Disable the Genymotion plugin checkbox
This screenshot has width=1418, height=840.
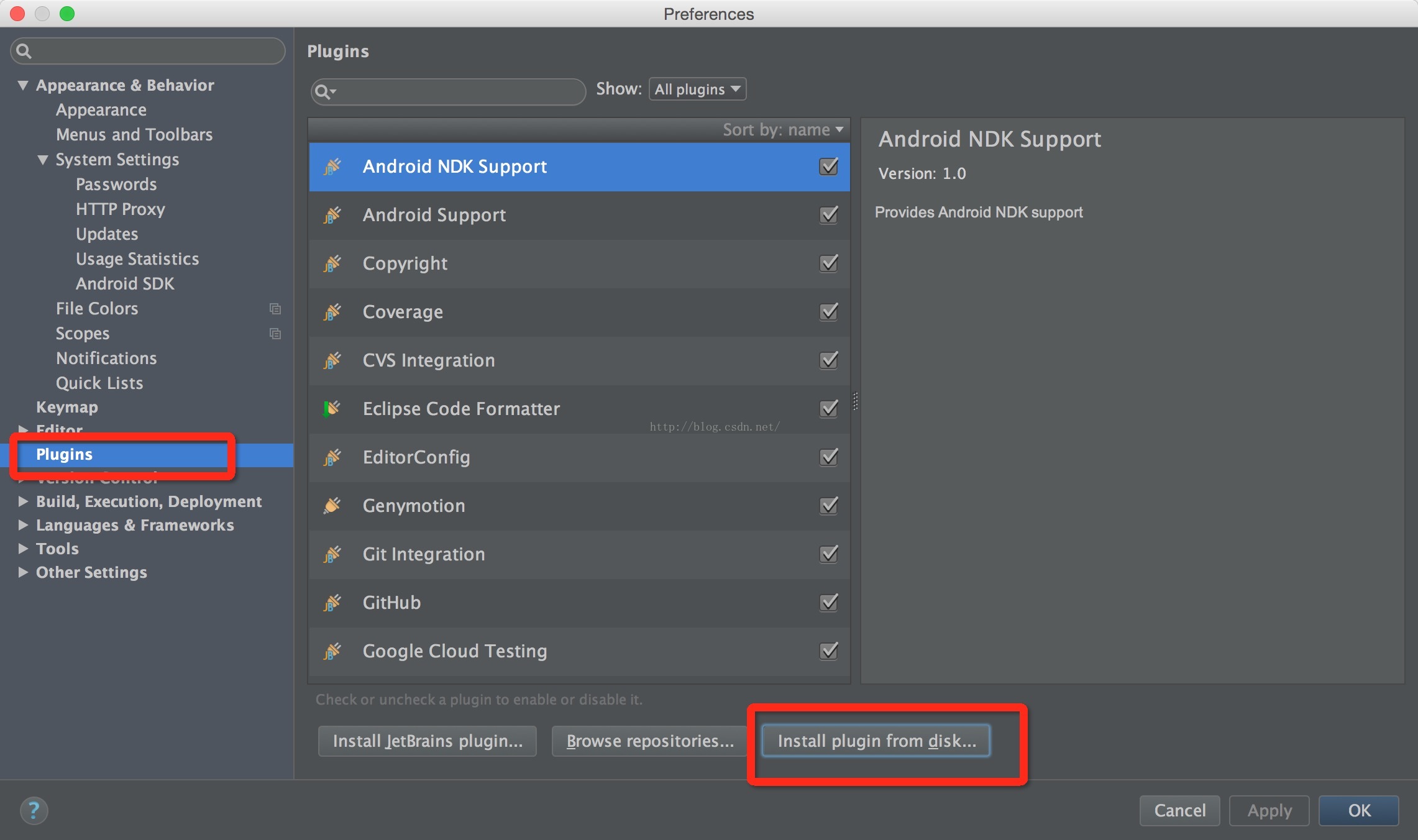point(829,506)
